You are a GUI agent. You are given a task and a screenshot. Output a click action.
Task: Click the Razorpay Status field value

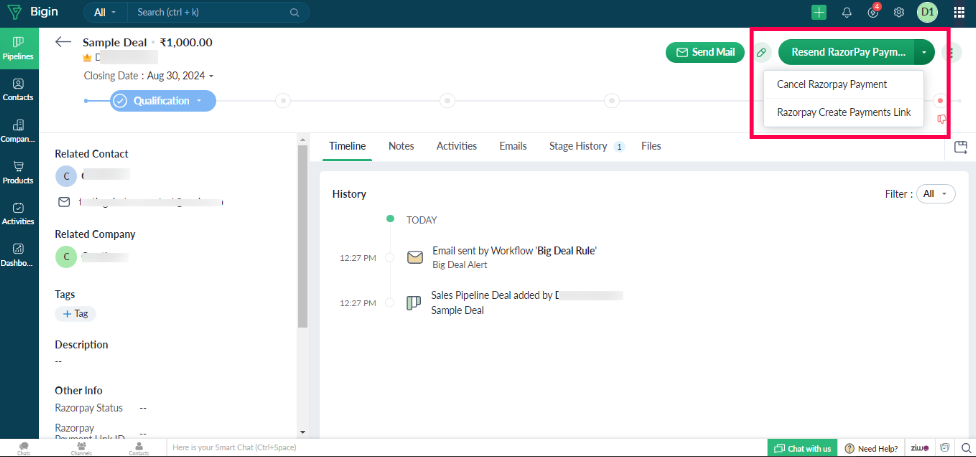[x=143, y=408]
